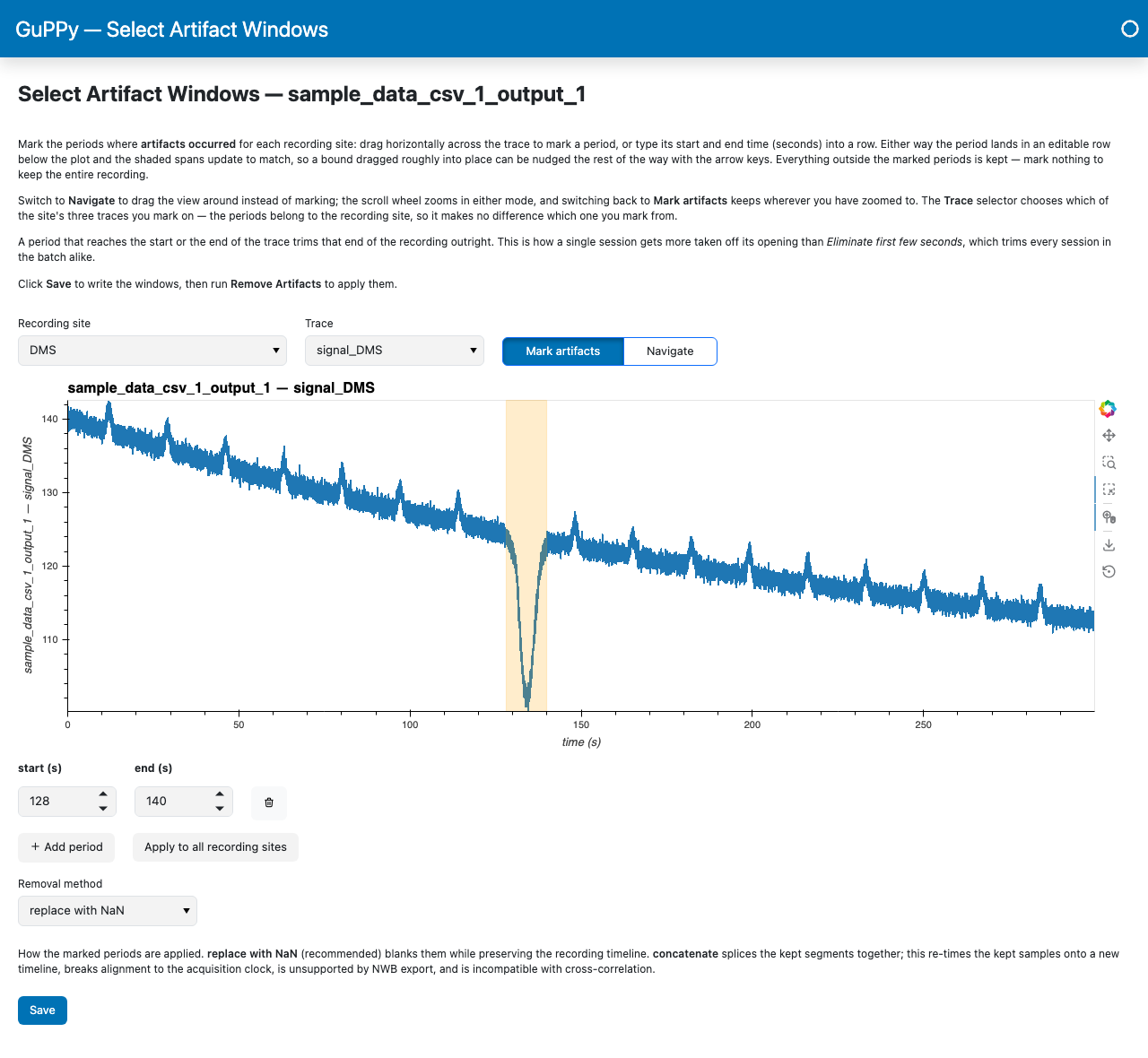Viewport: 1148px width, 1058px height.
Task: Delete the 128–140 period with trash icon
Action: coord(269,802)
